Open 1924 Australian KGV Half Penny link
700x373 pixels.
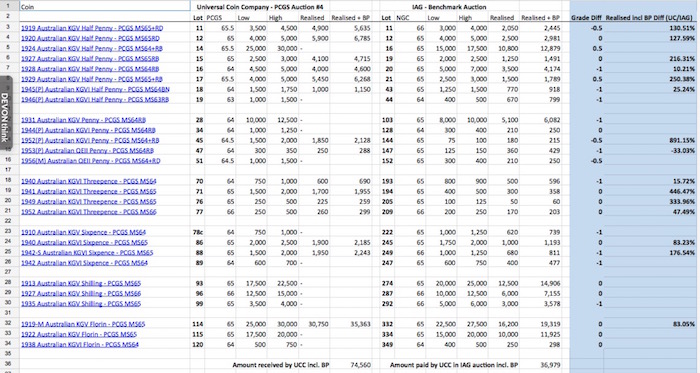click(x=92, y=48)
